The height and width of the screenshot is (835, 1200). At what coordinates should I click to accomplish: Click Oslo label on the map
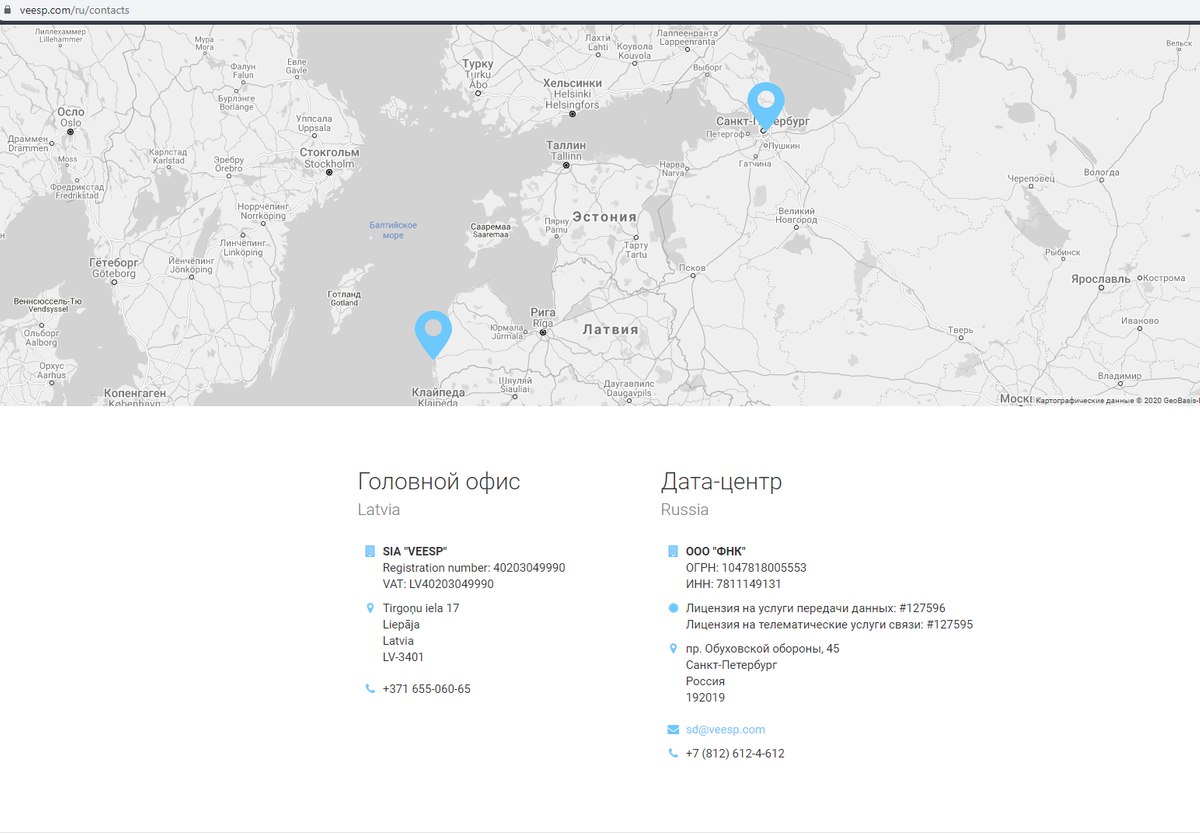70,117
